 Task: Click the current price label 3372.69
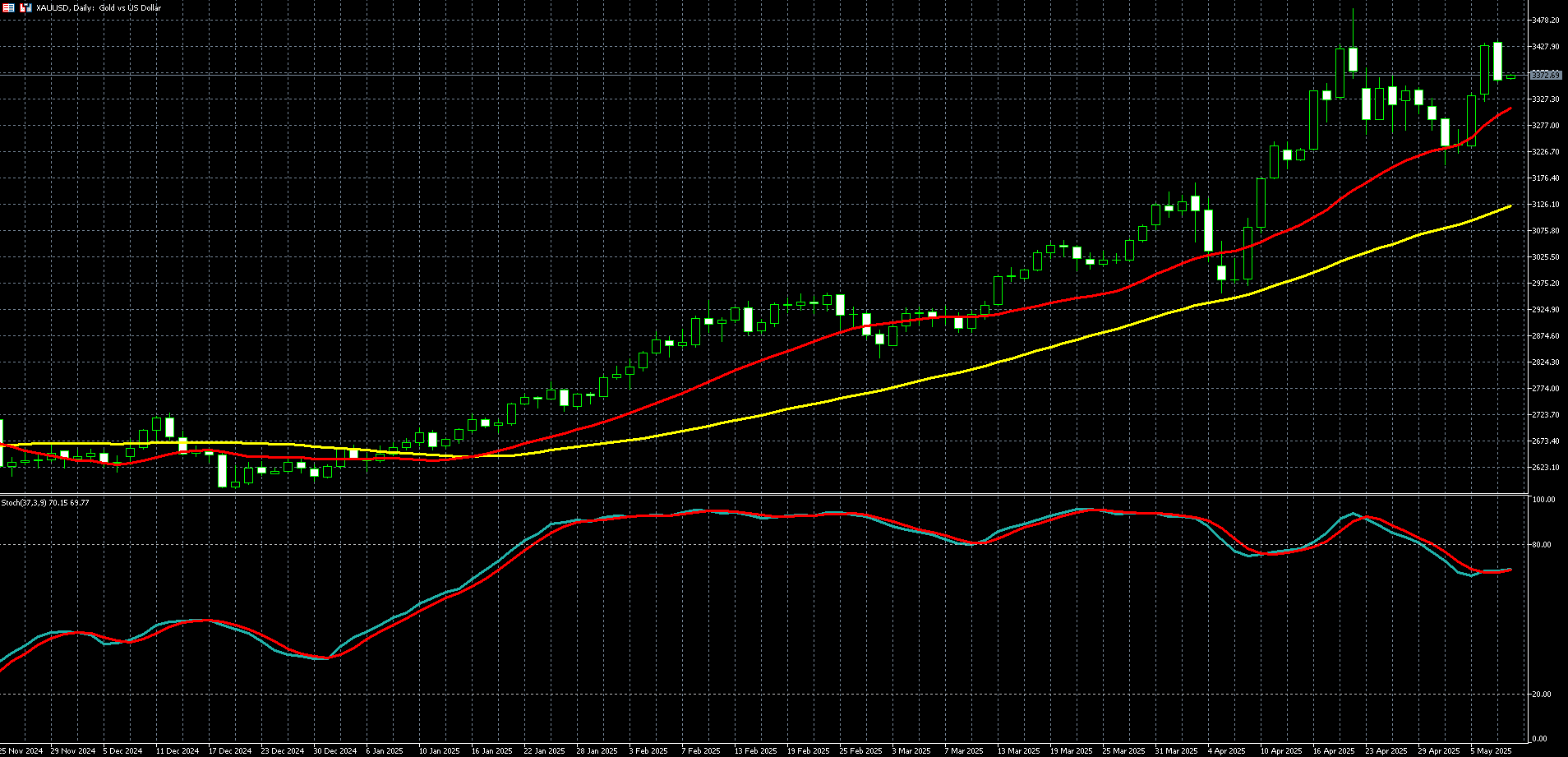click(x=1545, y=75)
